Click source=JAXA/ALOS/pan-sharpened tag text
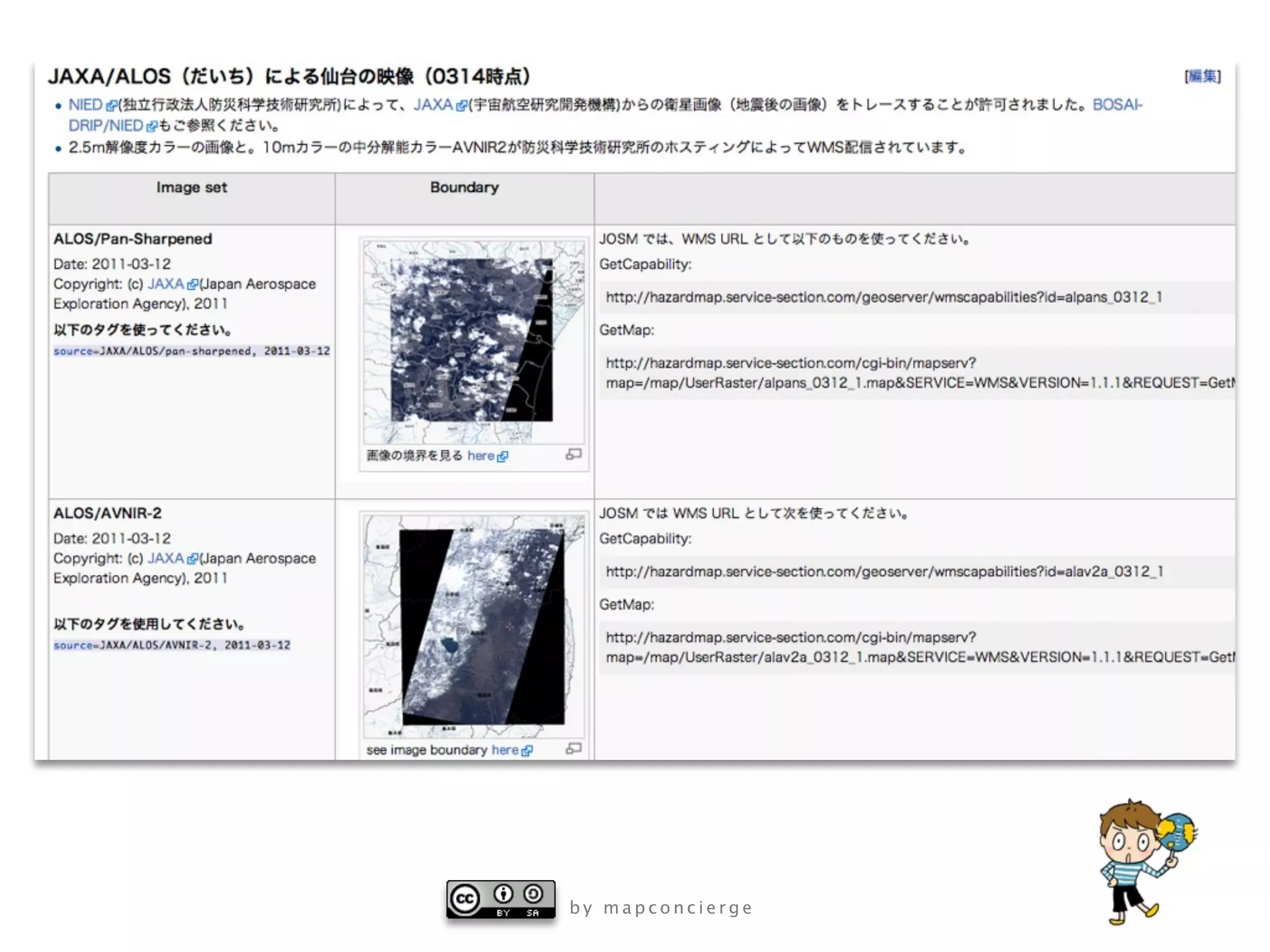This screenshot has height=952, width=1270. 191,351
